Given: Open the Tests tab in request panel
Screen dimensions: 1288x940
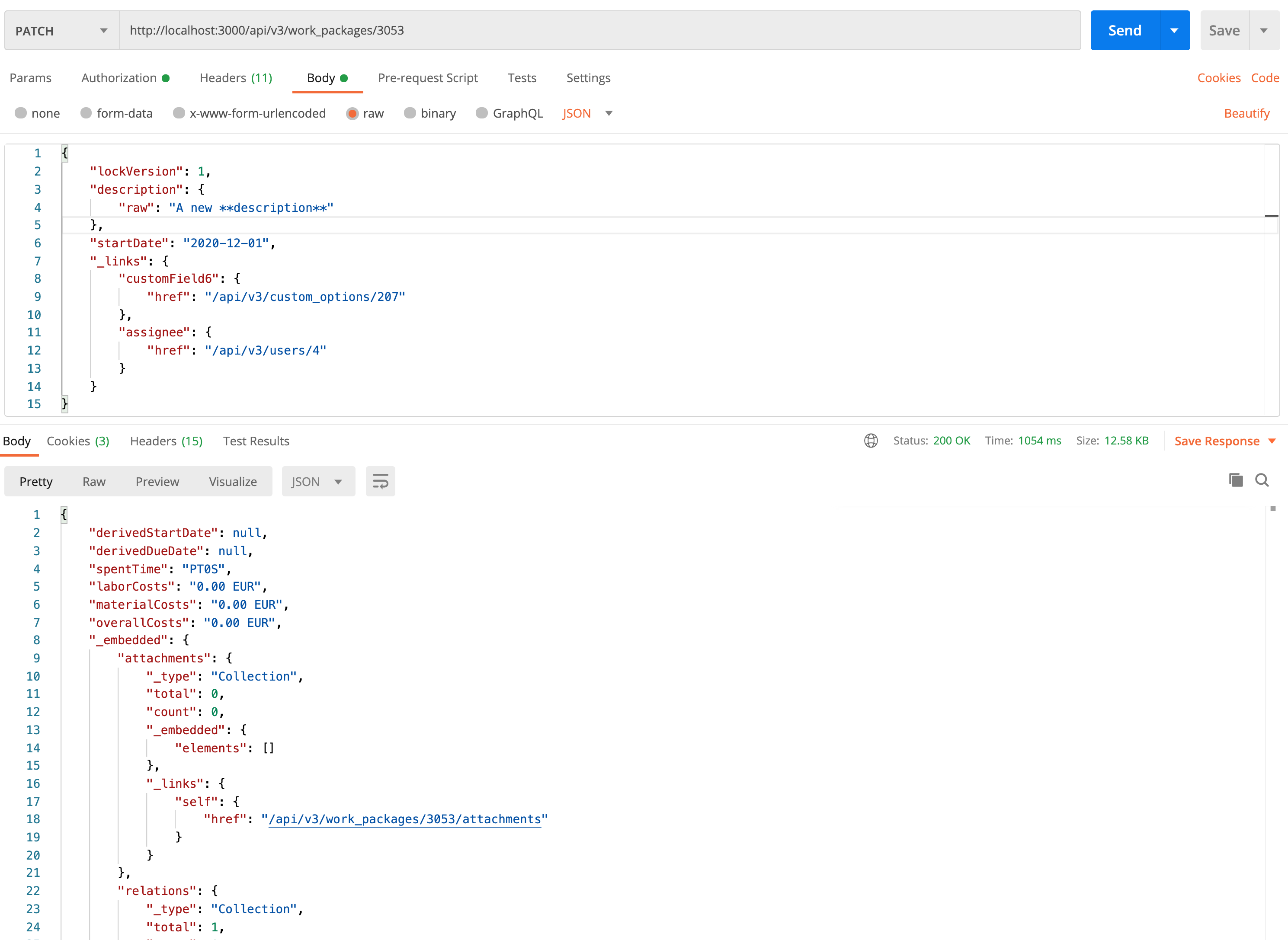Looking at the screenshot, I should [x=522, y=77].
